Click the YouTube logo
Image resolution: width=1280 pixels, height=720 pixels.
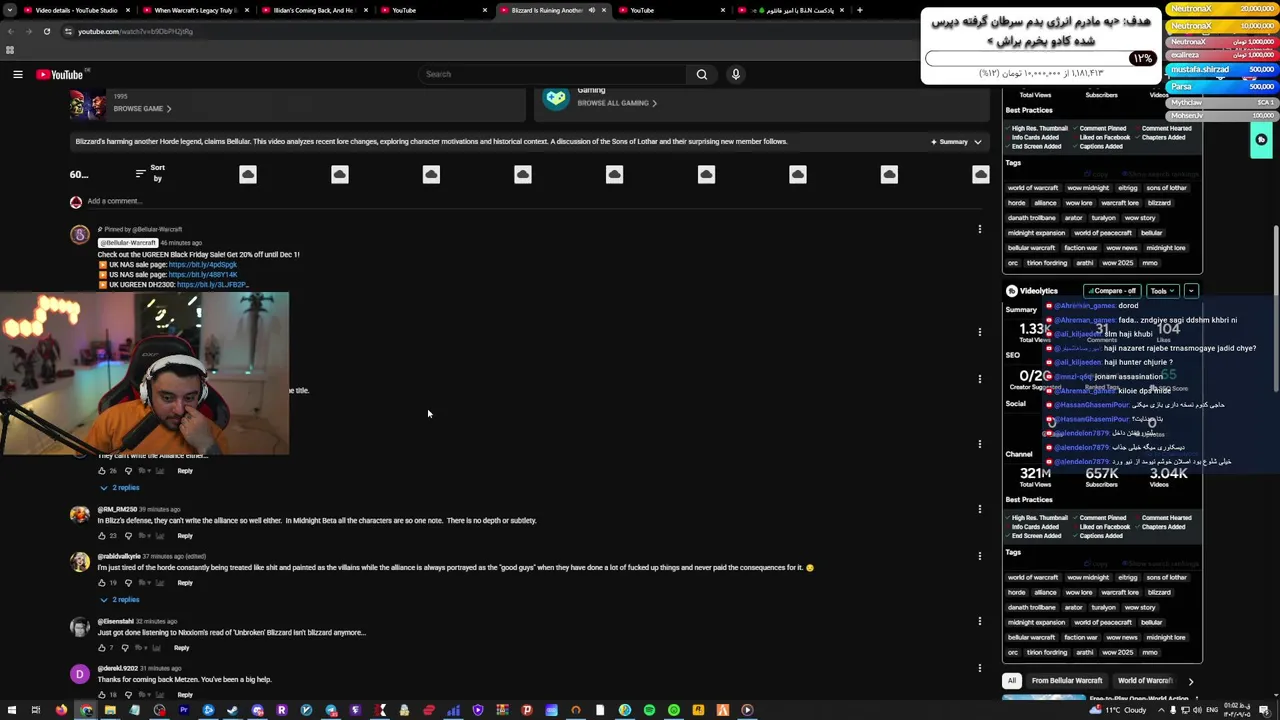coord(60,74)
